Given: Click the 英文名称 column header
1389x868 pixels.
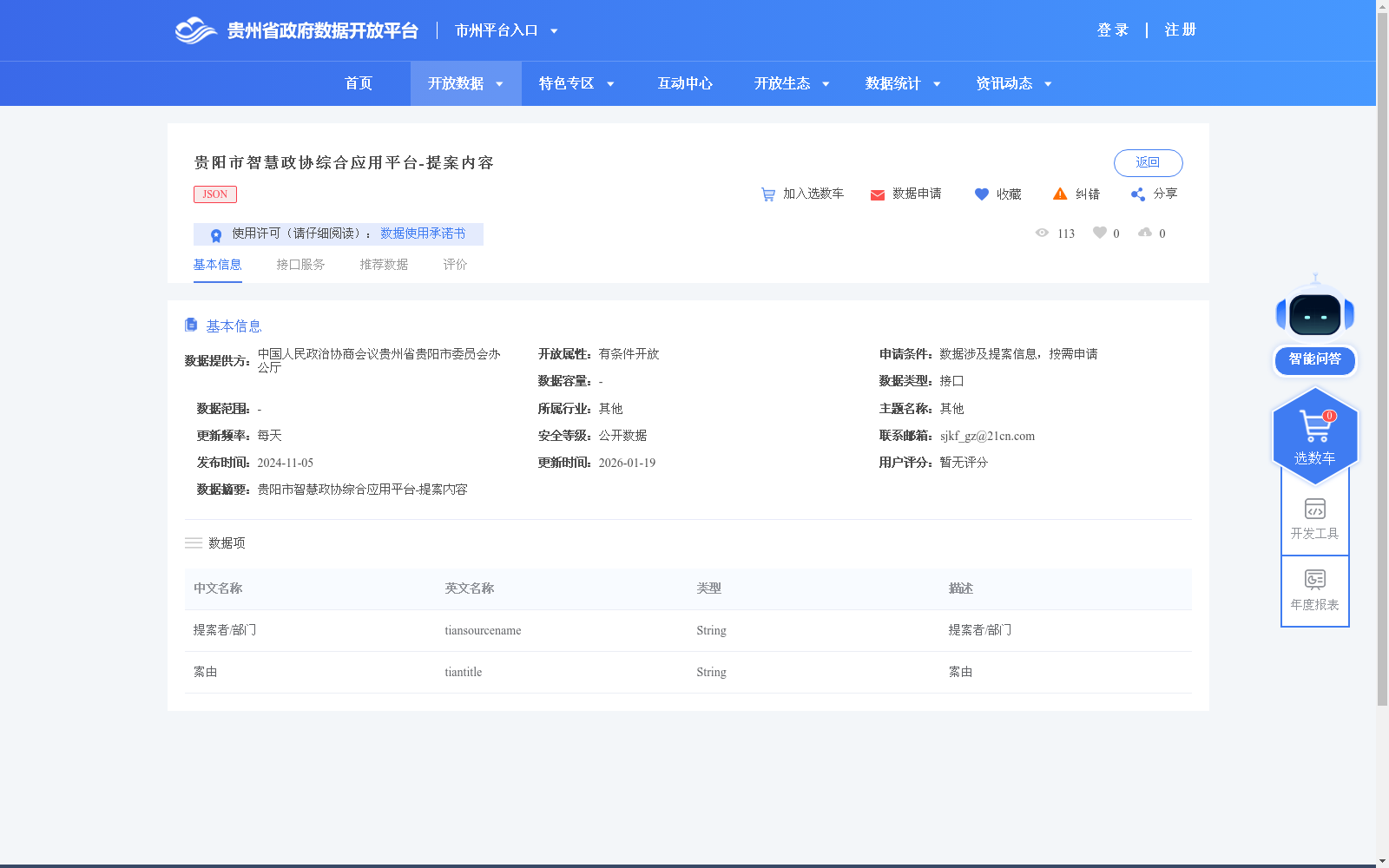Looking at the screenshot, I should point(470,589).
